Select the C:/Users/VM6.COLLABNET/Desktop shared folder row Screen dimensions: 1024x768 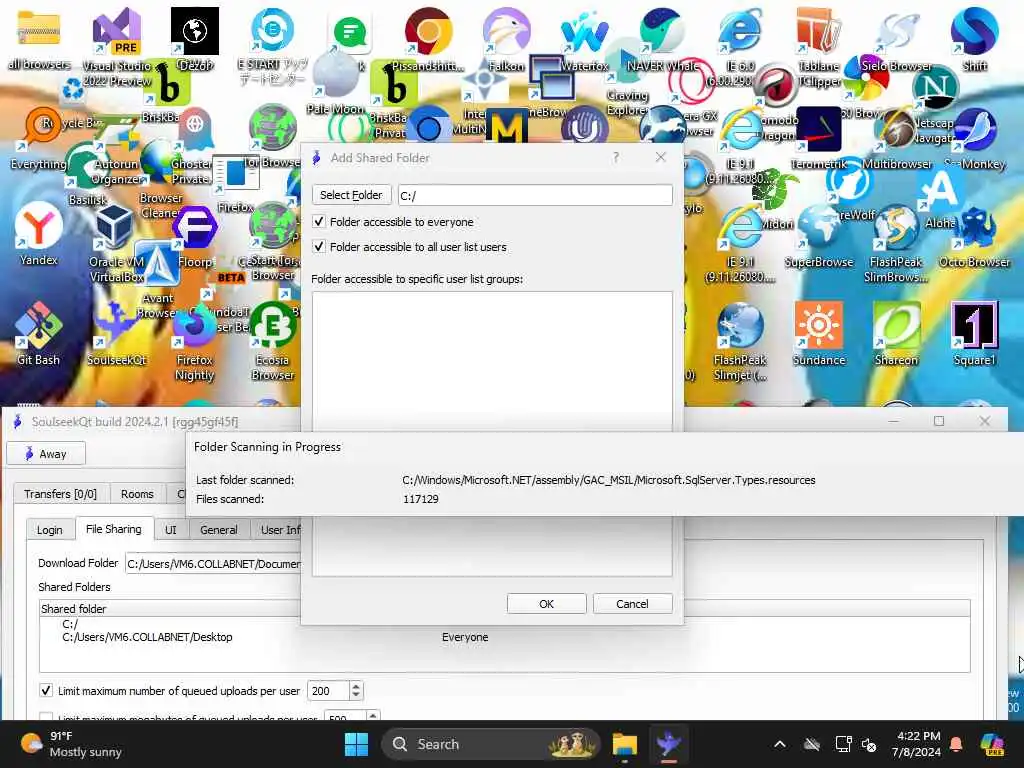point(504,637)
